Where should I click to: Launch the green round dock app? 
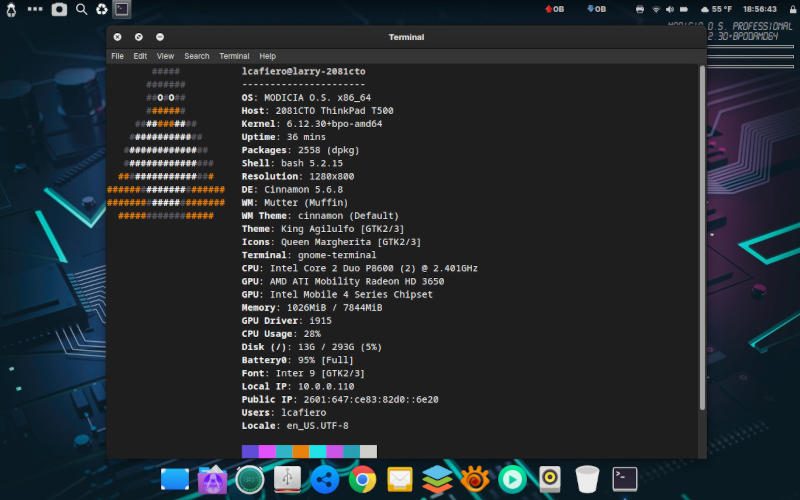(x=250, y=480)
